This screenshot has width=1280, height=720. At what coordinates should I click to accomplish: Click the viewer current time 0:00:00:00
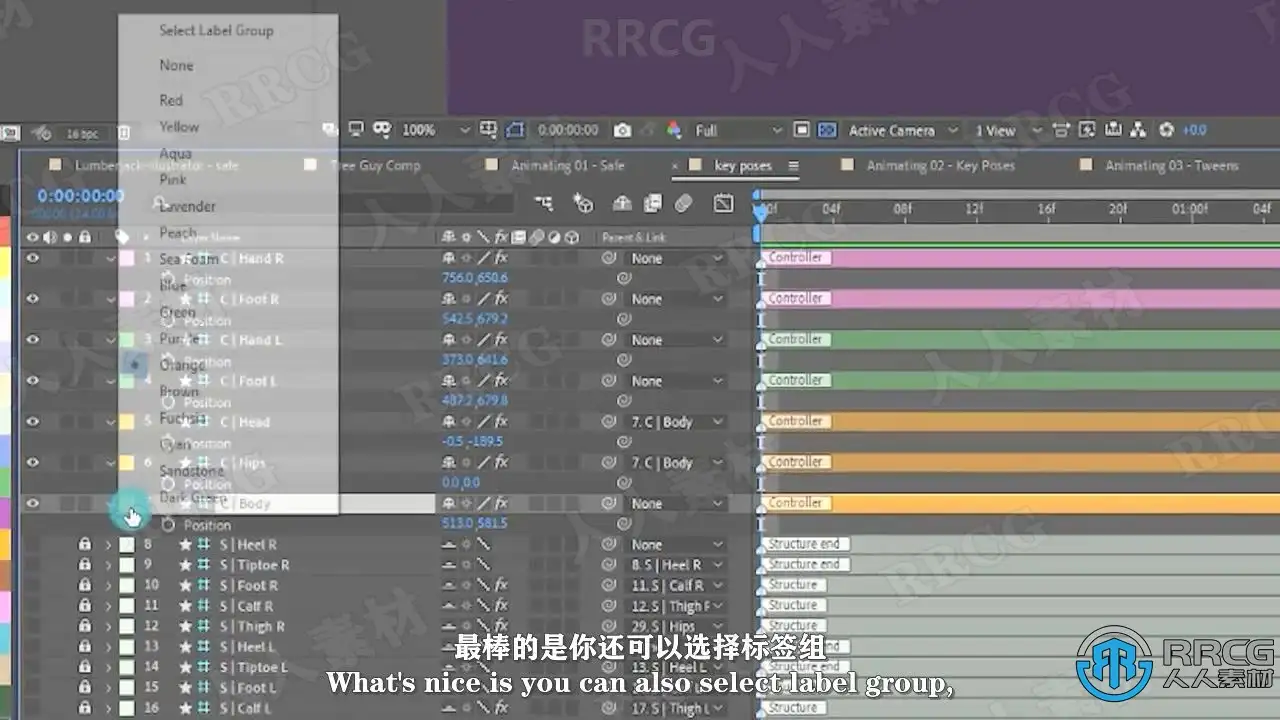568,130
